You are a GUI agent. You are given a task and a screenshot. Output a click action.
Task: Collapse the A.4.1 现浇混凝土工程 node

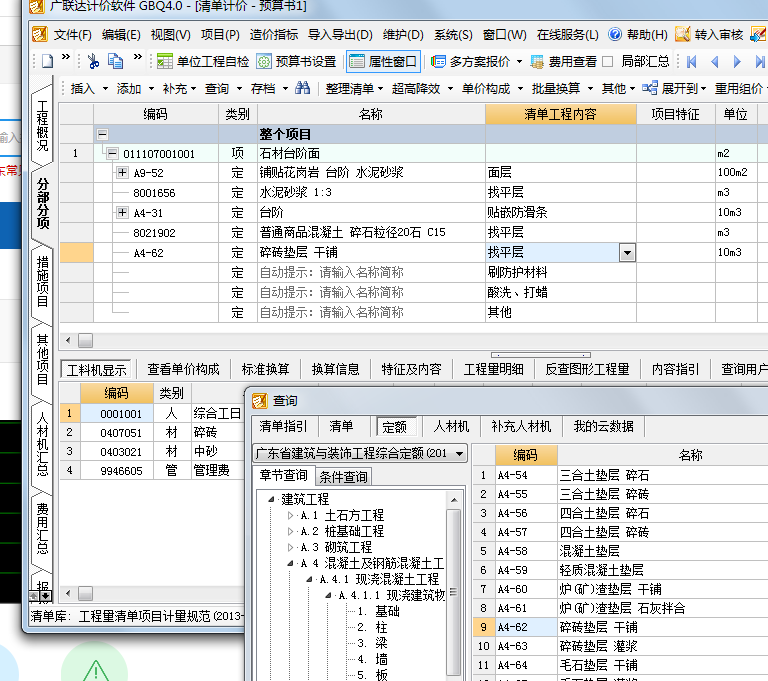[310, 579]
